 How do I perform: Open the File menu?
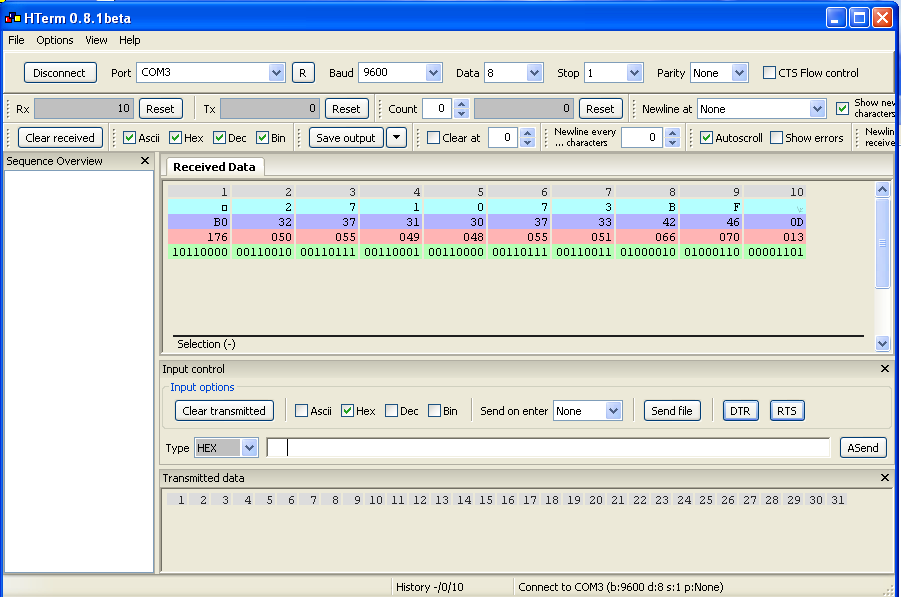click(x=16, y=40)
